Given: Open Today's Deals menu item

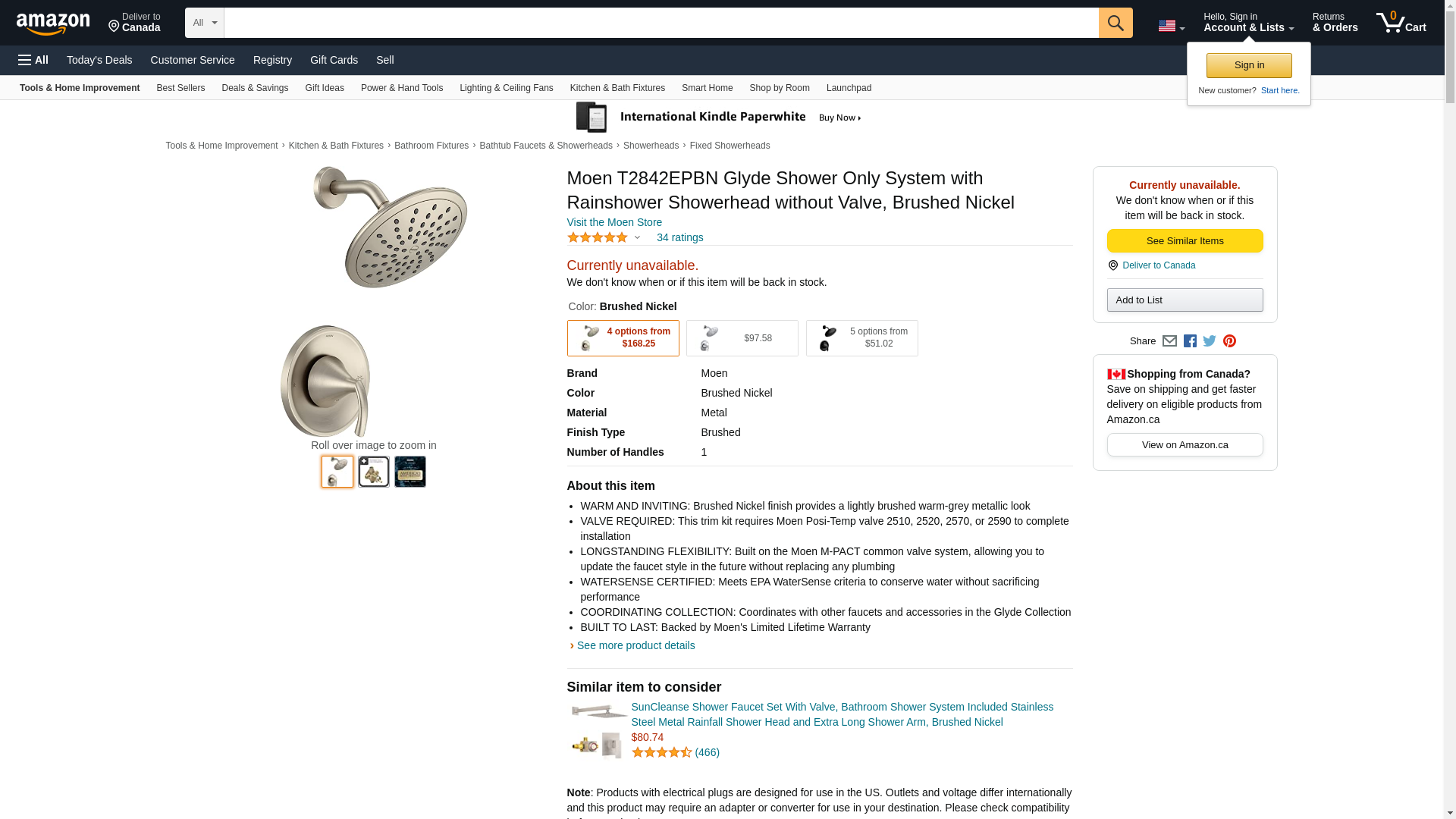Looking at the screenshot, I should pos(99,60).
